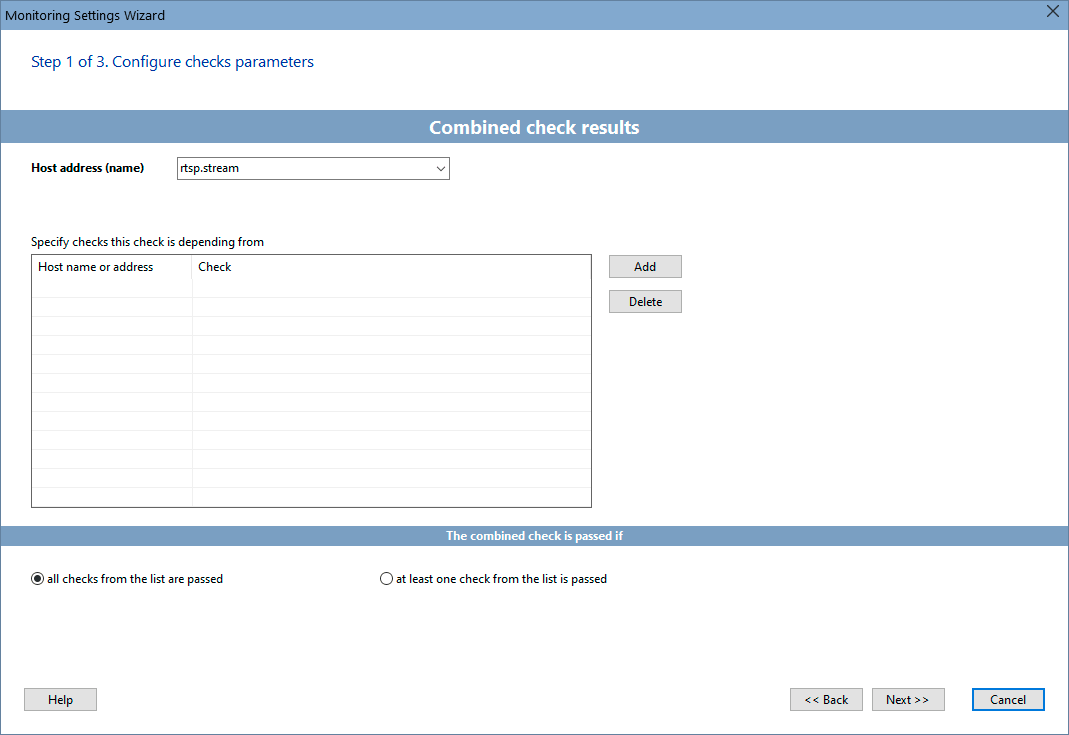Screen dimensions: 1069x735
Task: Click the 'Step 1 of 3' heading text
Action: (x=172, y=62)
